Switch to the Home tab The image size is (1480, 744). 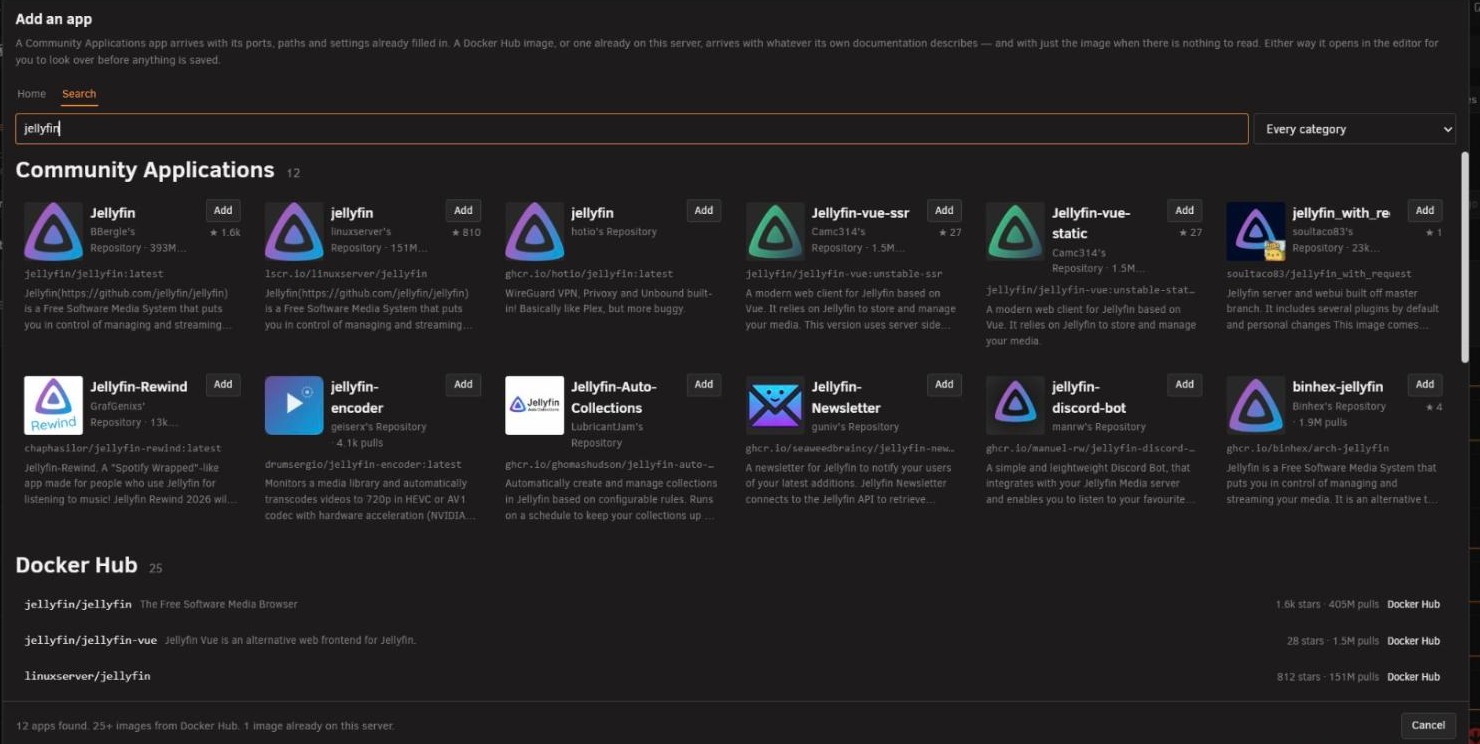31,94
